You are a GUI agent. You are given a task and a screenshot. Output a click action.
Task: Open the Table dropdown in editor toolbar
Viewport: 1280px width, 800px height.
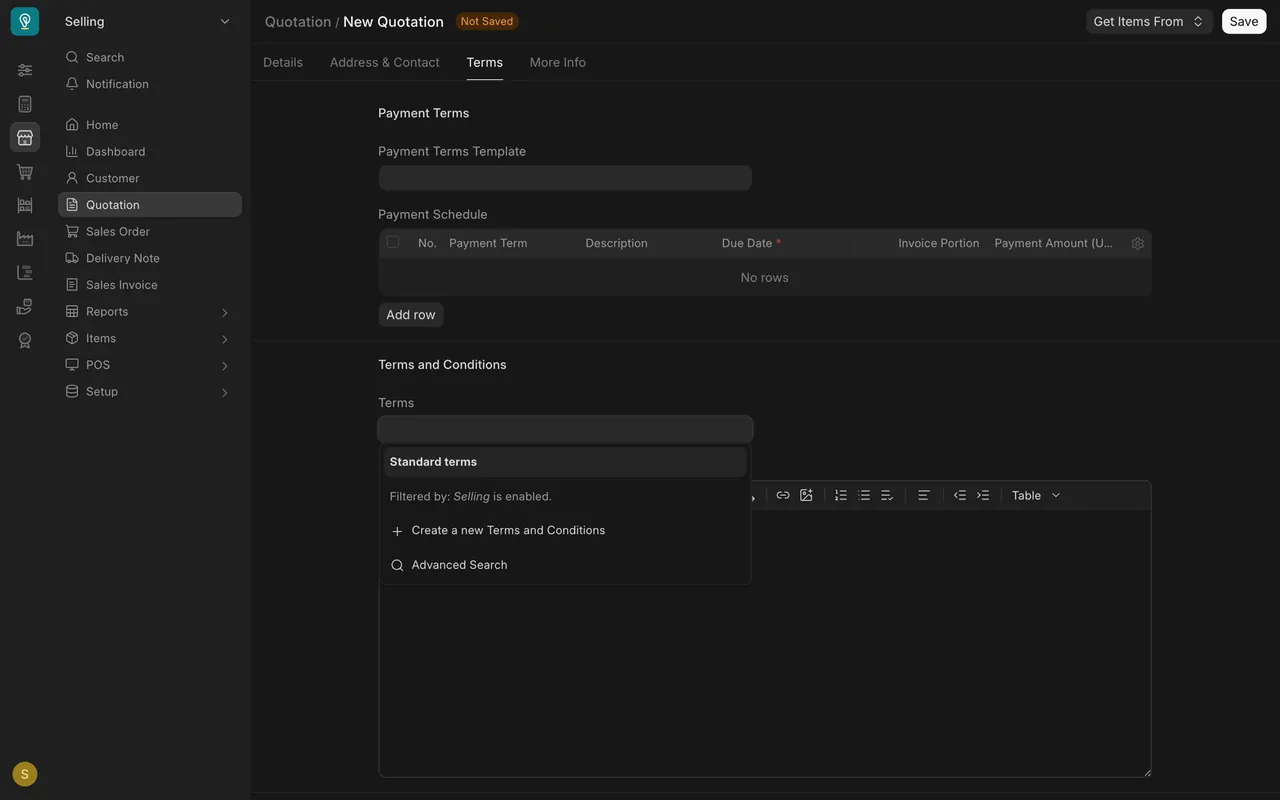click(1036, 495)
